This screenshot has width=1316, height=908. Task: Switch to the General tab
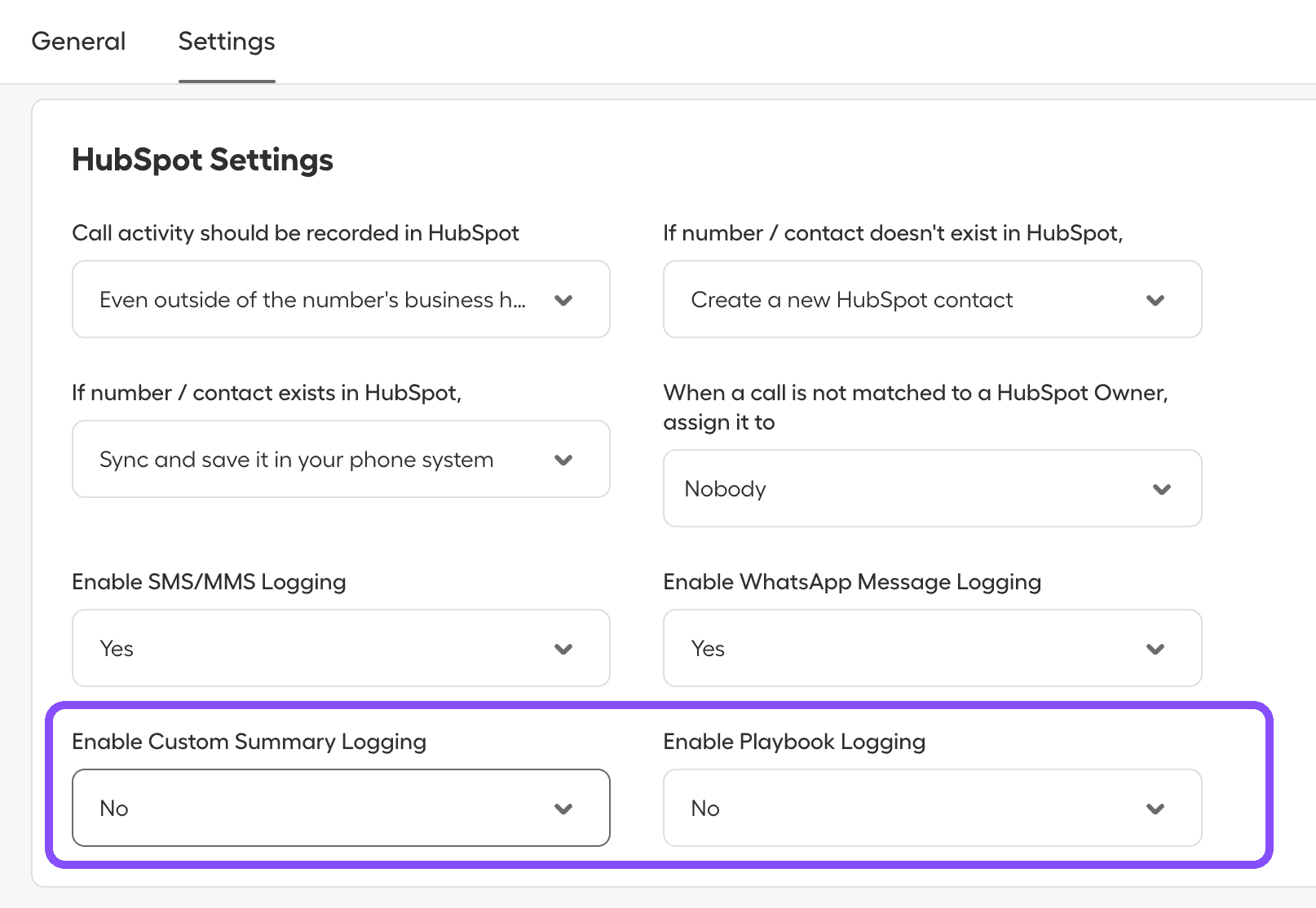coord(78,41)
